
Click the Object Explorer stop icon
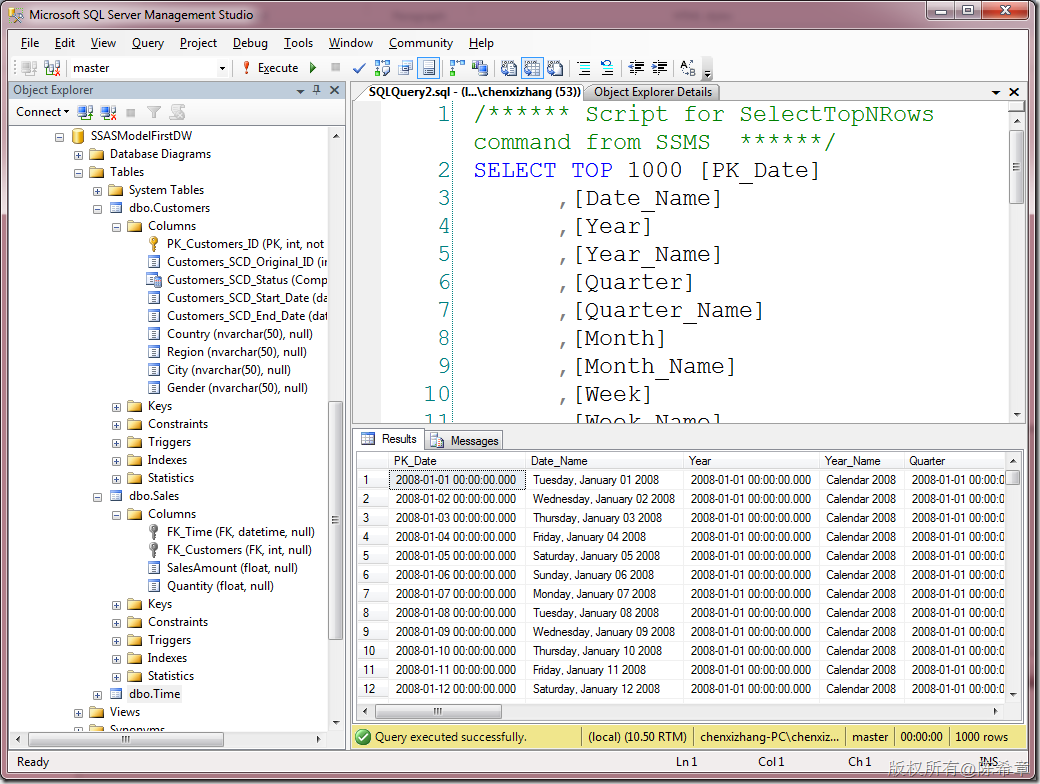131,112
